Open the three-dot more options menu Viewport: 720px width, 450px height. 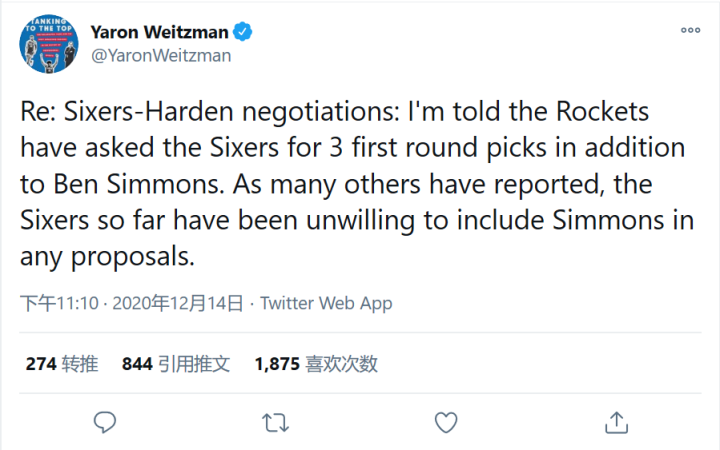pos(690,31)
